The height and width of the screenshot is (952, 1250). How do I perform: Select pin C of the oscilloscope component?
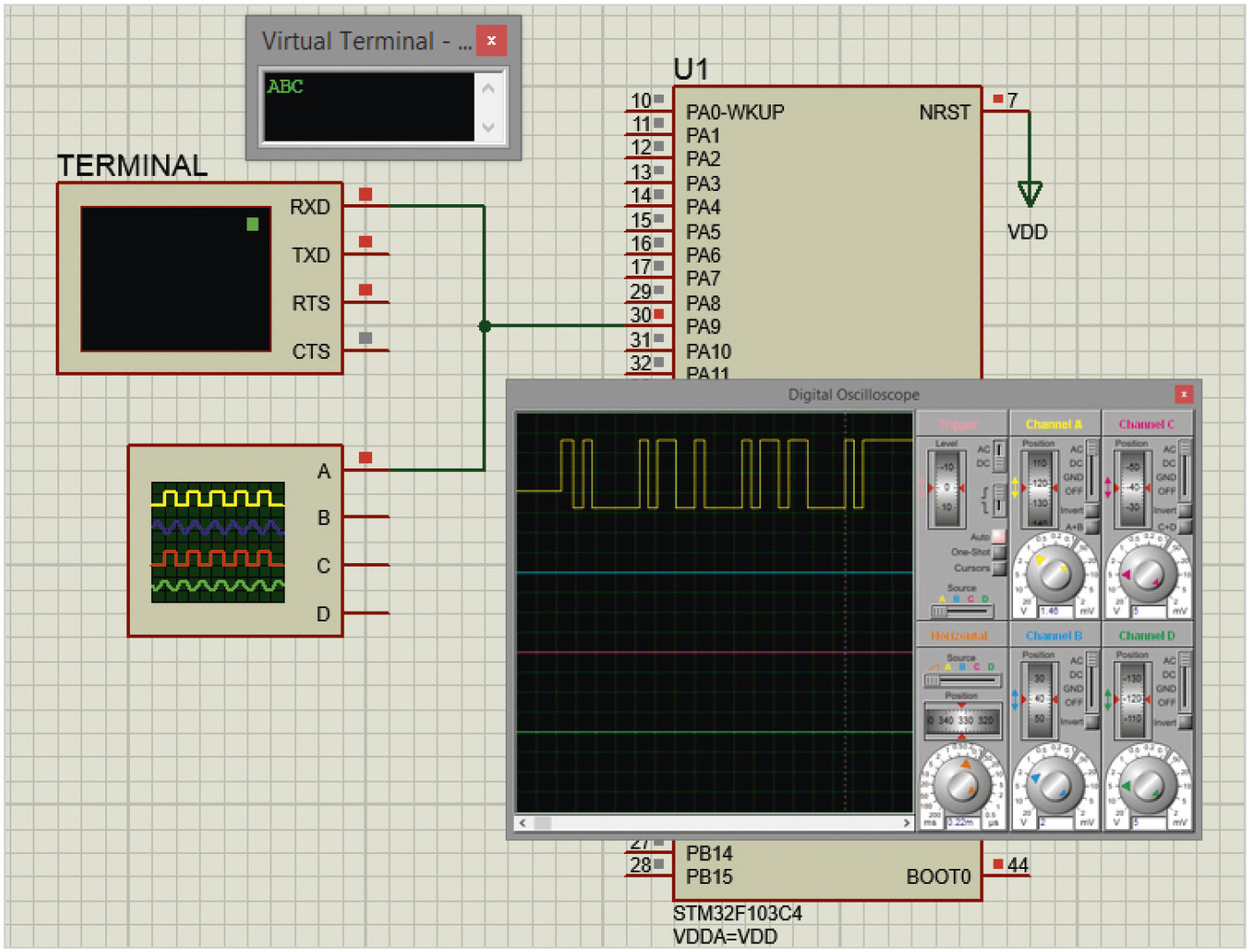pyautogui.click(x=365, y=565)
